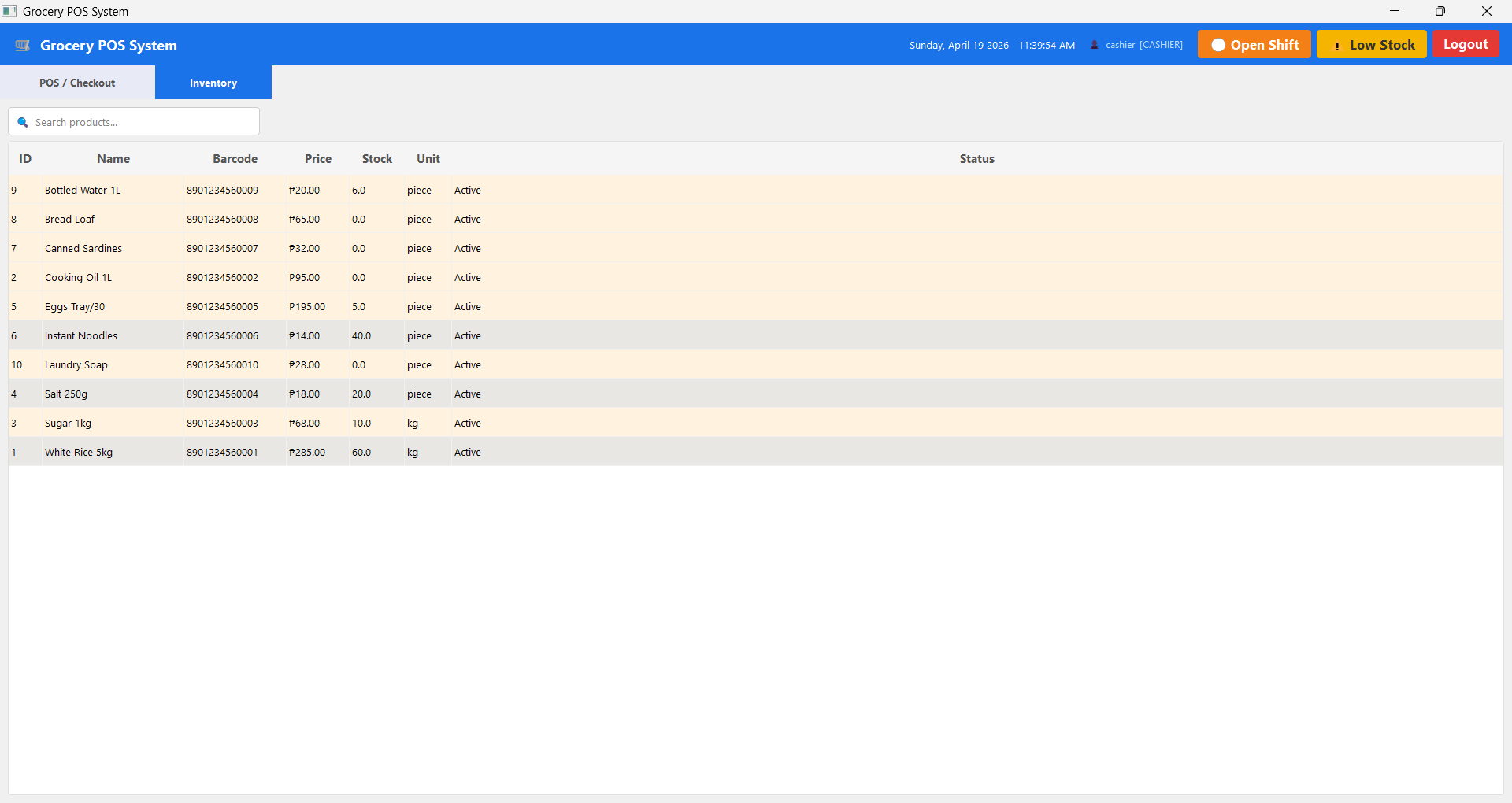The image size is (1512, 803).
Task: Click the 20.0 stock value for Salt
Action: pyautogui.click(x=361, y=394)
